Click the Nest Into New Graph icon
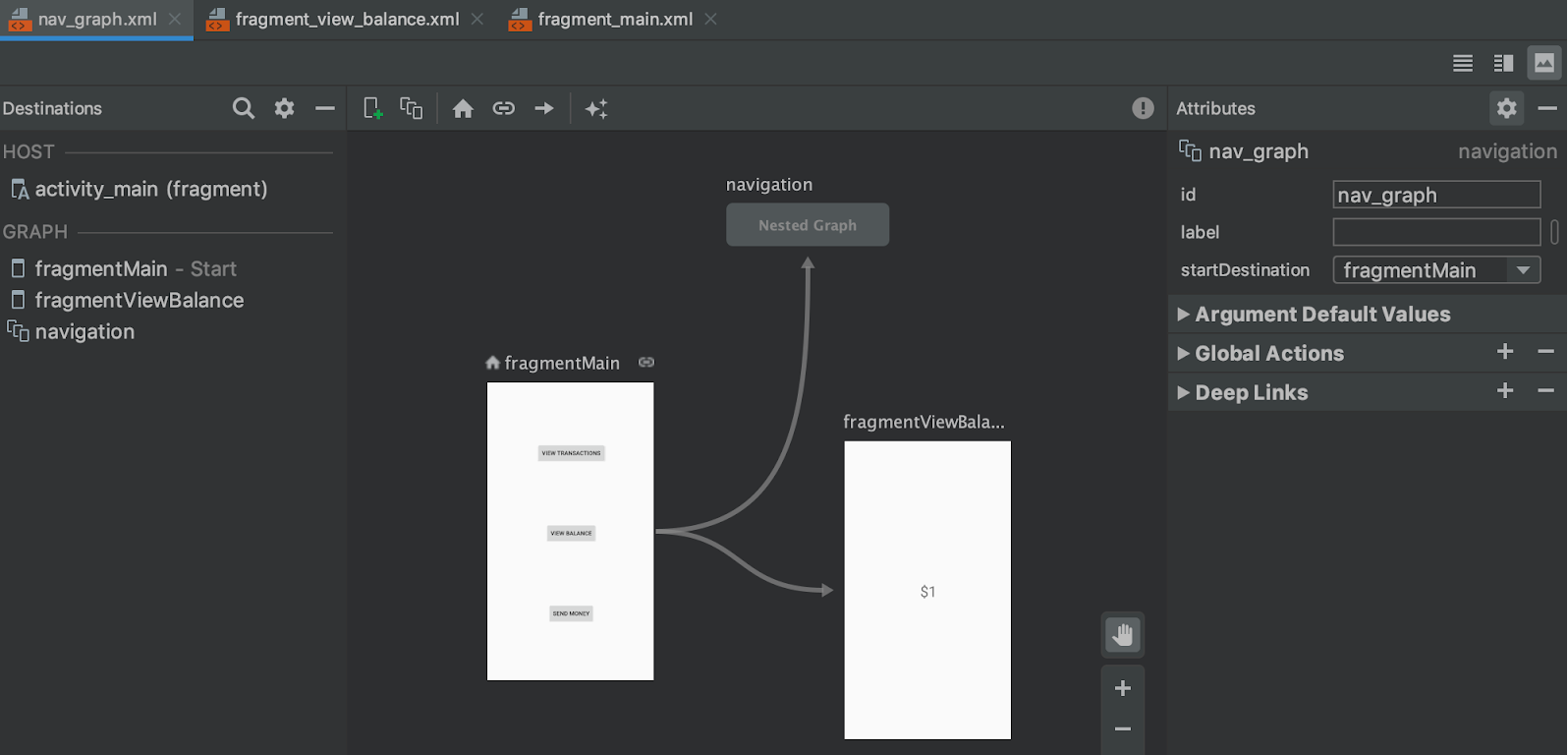The image size is (1568, 755). (x=411, y=108)
